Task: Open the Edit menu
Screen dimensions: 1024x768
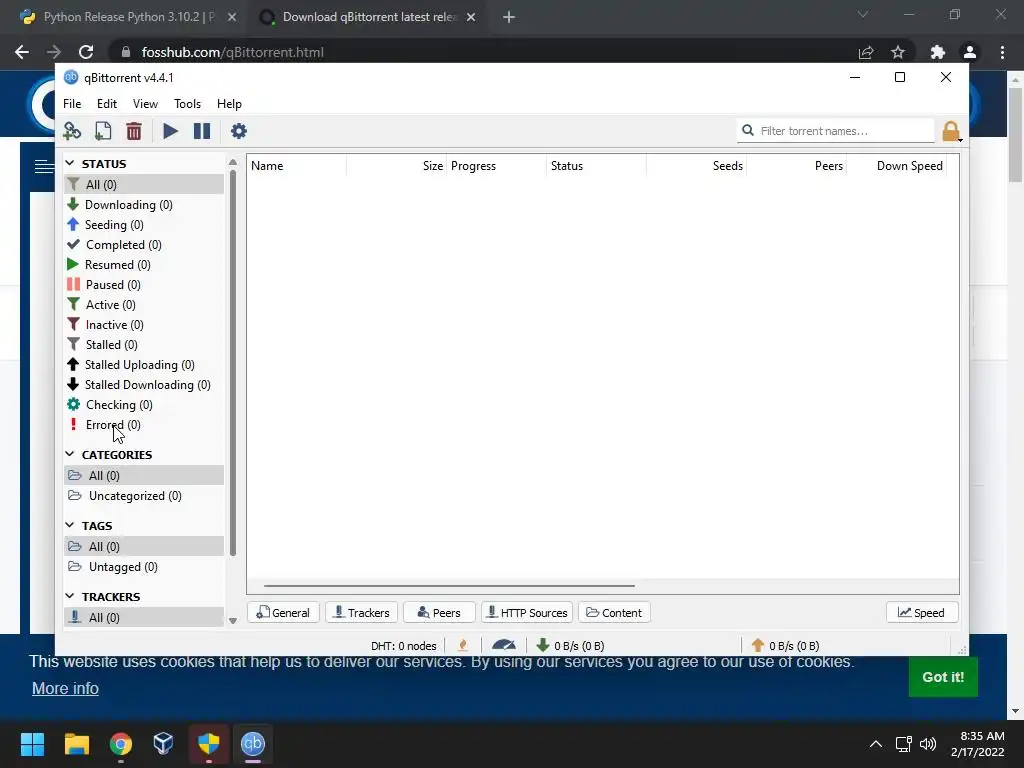Action: pos(106,104)
